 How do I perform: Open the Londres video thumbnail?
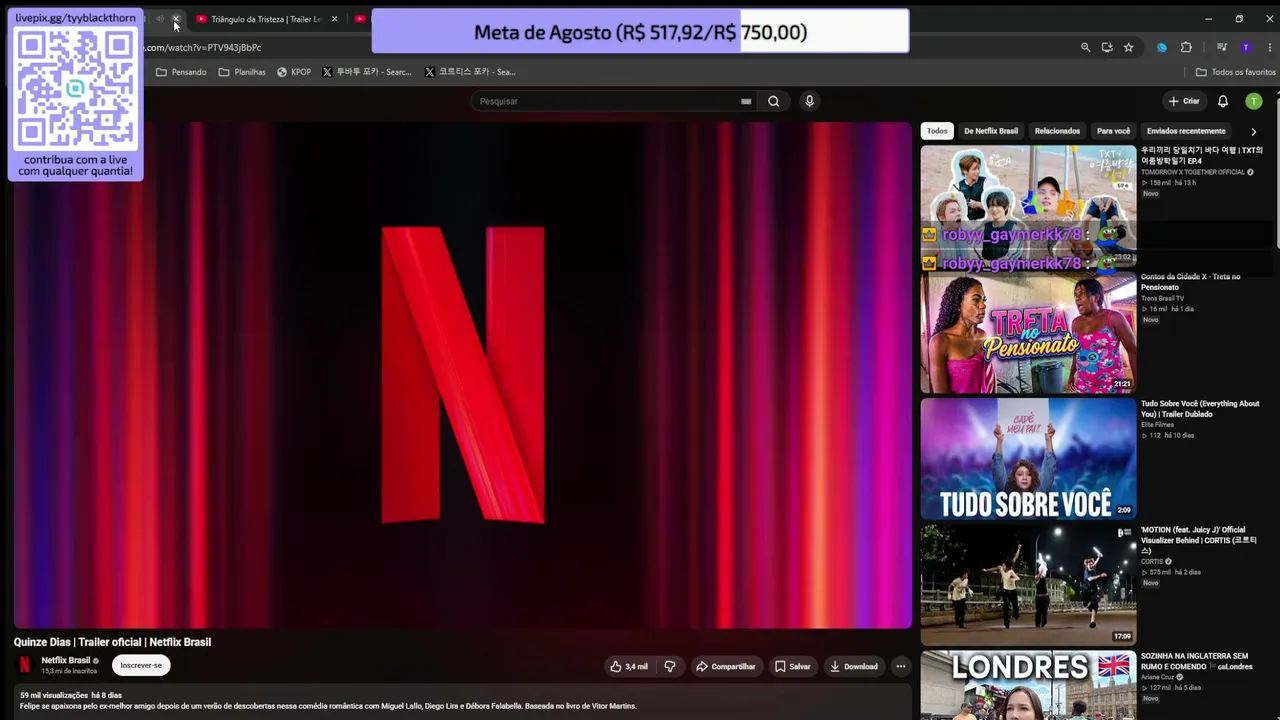tap(1028, 686)
